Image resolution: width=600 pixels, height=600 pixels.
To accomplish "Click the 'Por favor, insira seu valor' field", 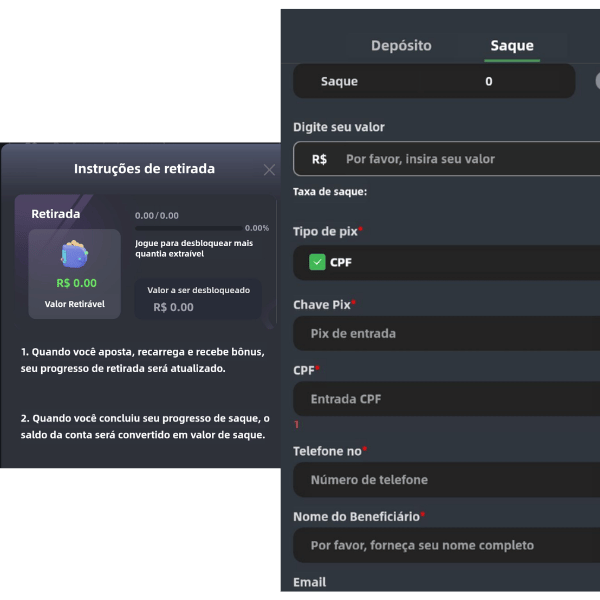I will [460, 159].
